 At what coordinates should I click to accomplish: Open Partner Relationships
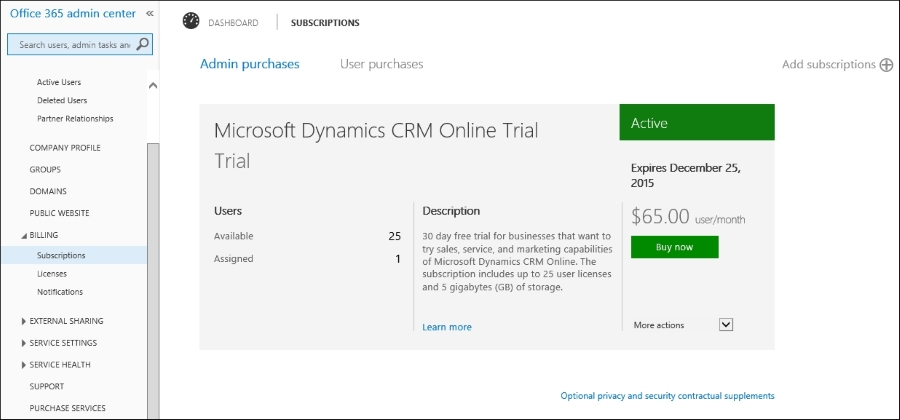(x=75, y=119)
